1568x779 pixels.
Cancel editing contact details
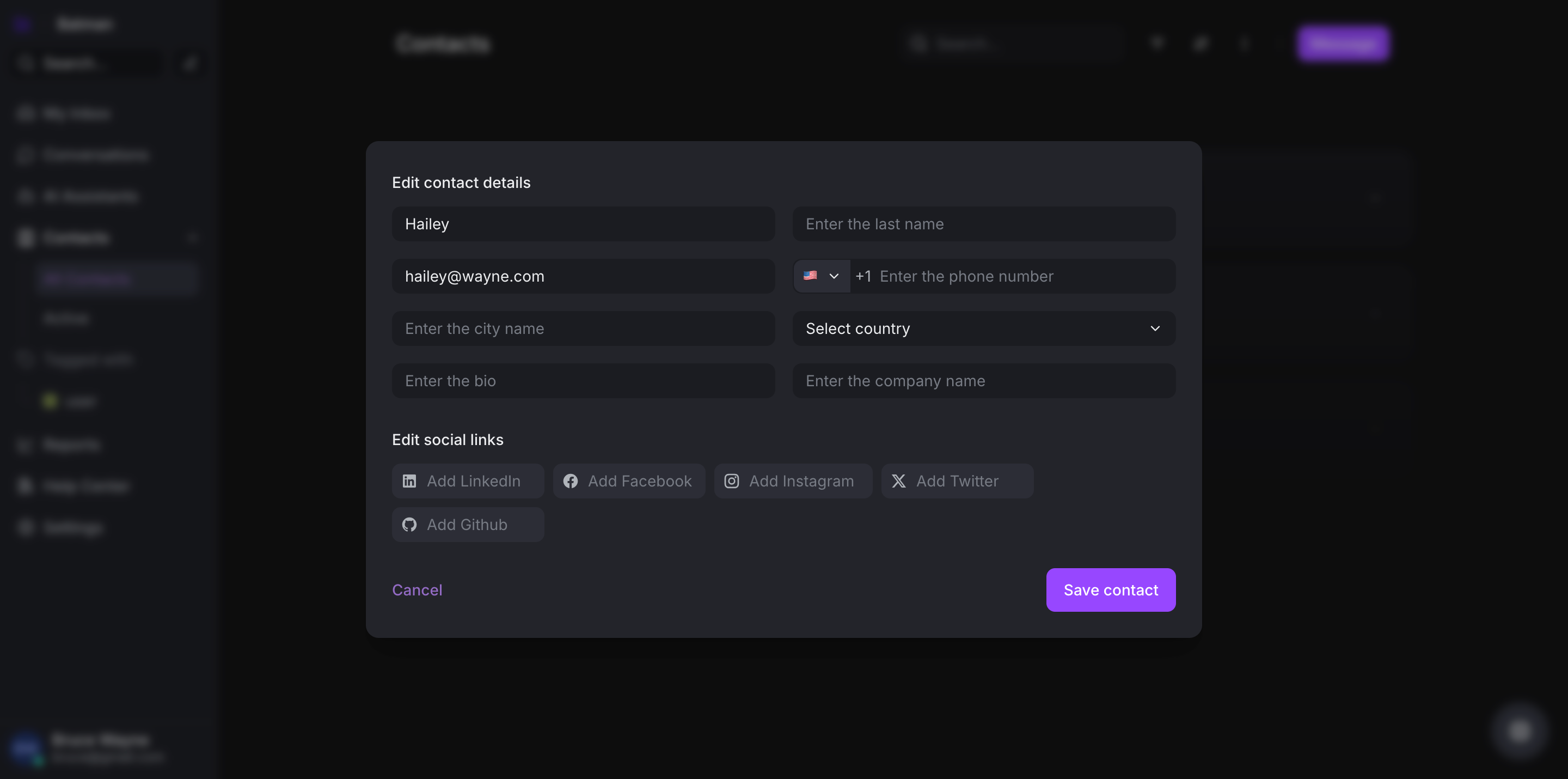pyautogui.click(x=417, y=589)
